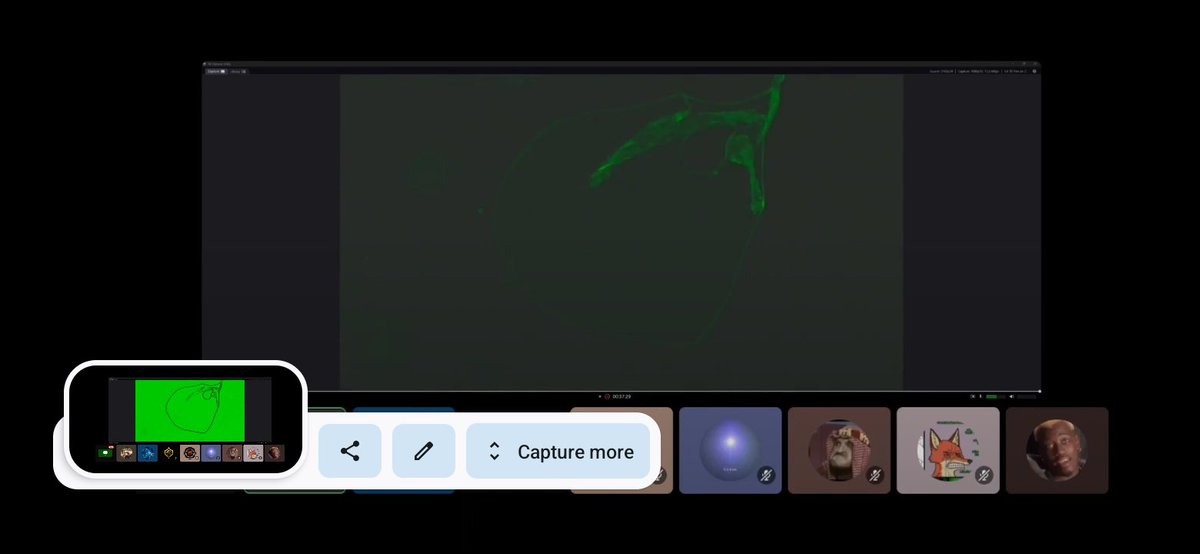Open the settings gear in the shared window
Viewport: 1200px width, 554px height.
click(x=1034, y=71)
